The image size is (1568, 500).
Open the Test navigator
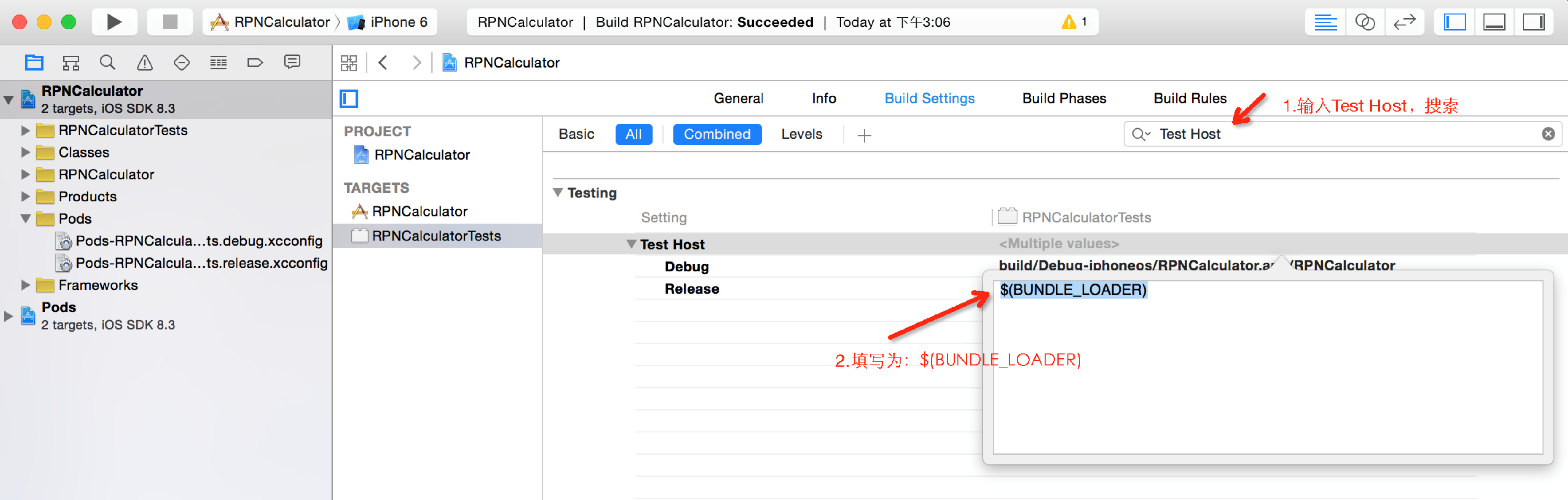181,62
